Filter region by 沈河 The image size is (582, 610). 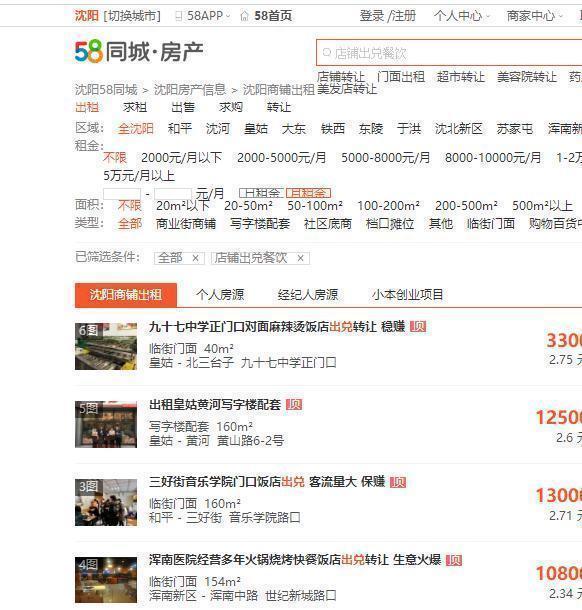218,128
